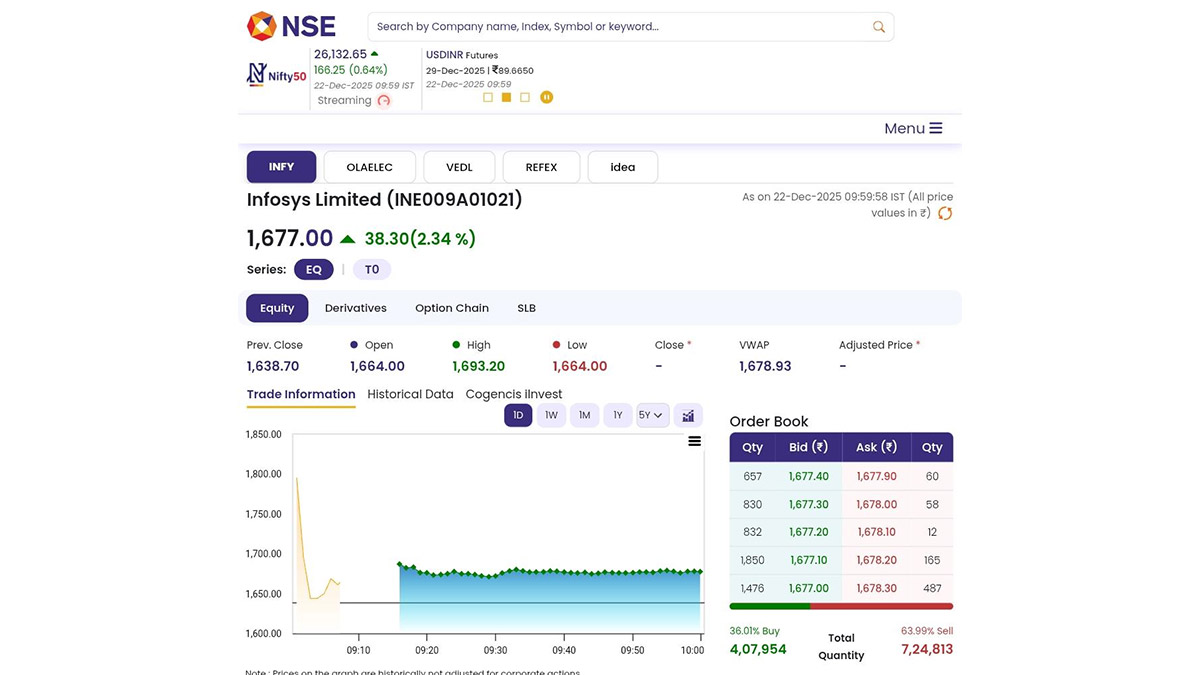This screenshot has height=675, width=1200.
Task: Click the search magnifier icon
Action: point(878,27)
